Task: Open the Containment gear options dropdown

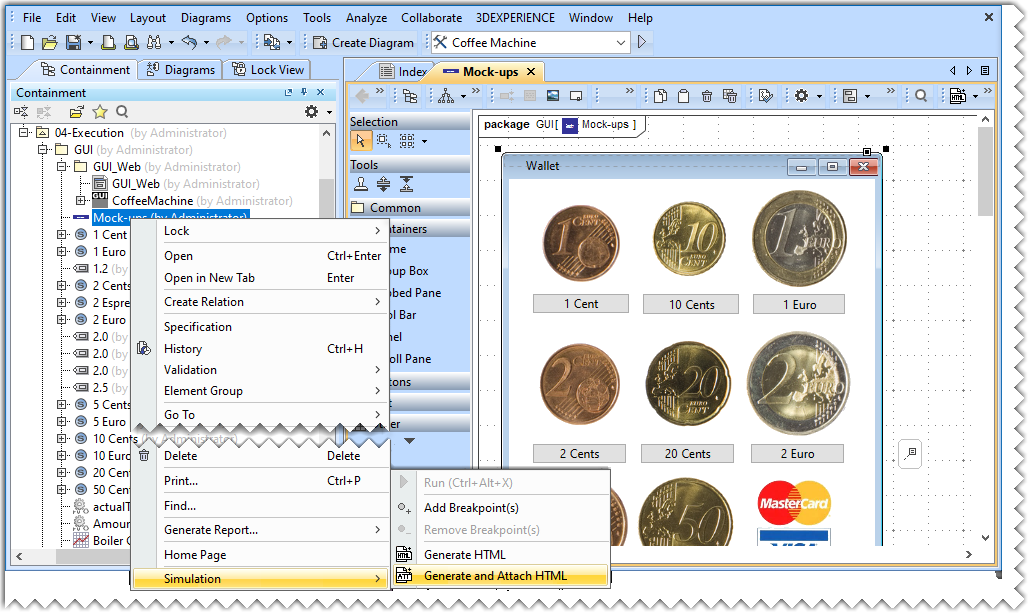Action: (316, 112)
